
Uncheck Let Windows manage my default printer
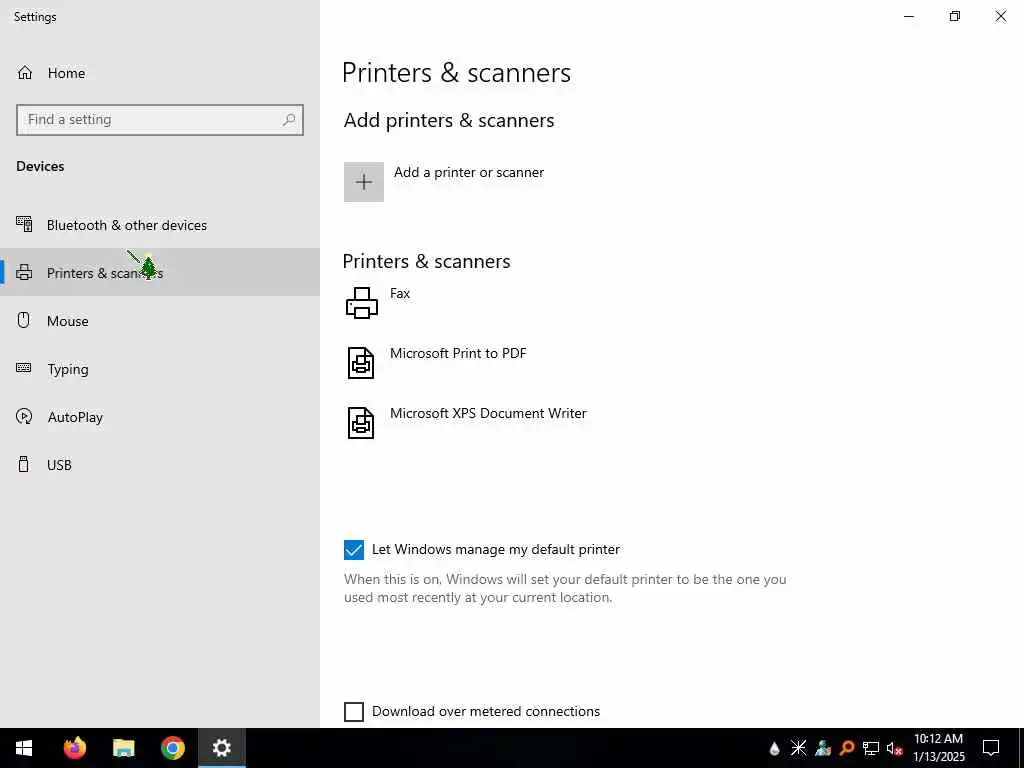[354, 550]
